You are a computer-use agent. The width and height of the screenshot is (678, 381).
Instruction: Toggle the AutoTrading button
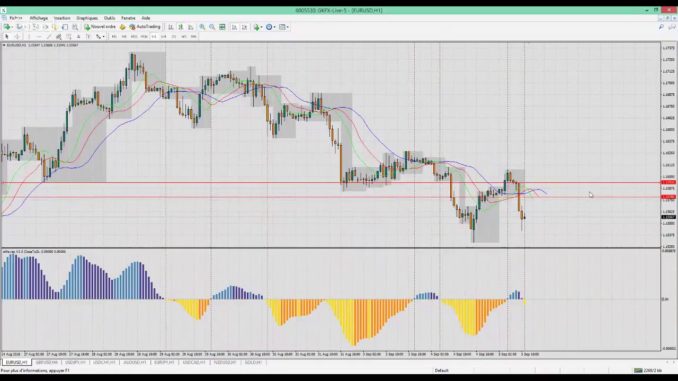[145, 27]
